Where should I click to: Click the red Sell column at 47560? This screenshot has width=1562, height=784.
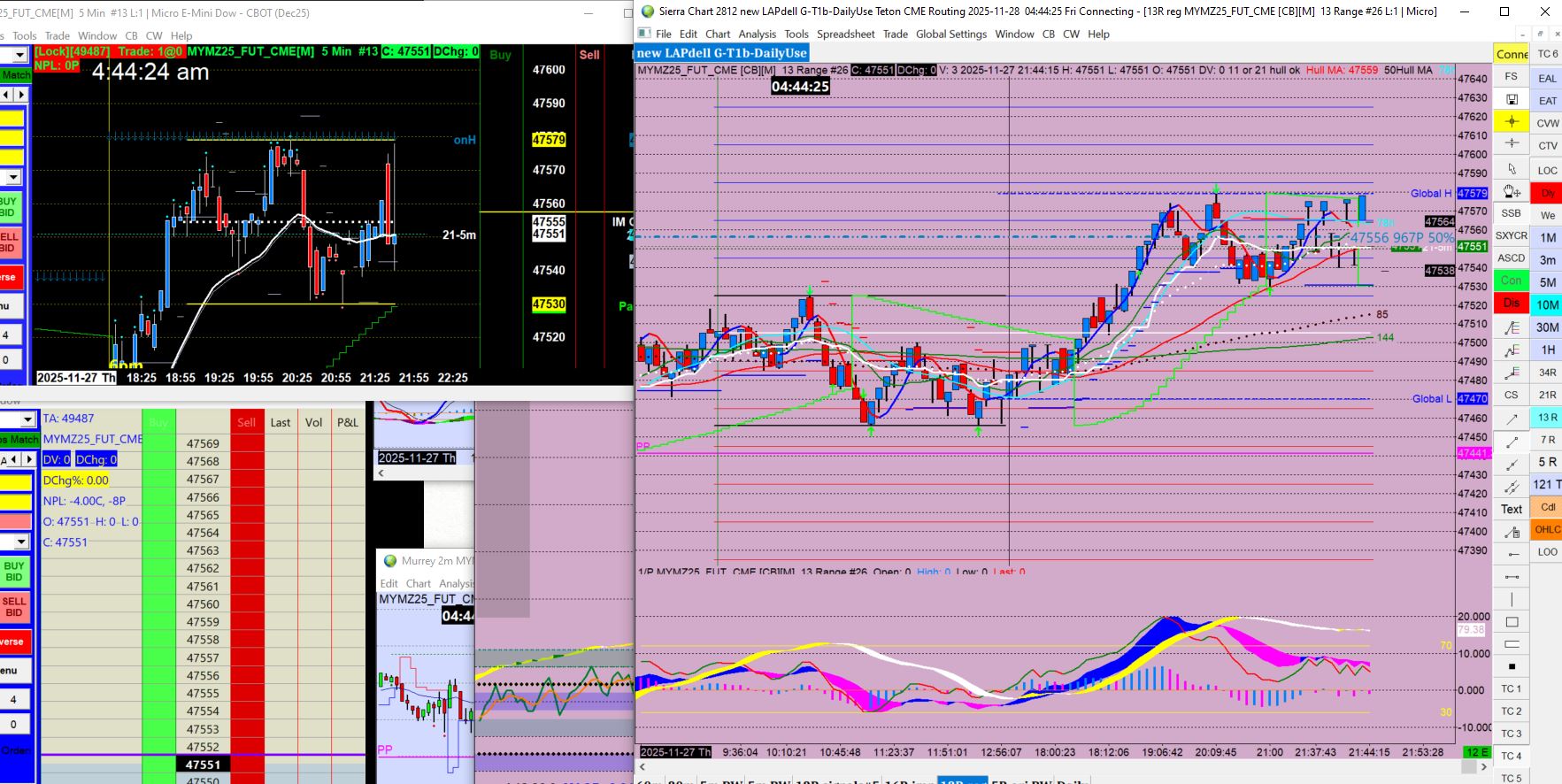tap(247, 604)
